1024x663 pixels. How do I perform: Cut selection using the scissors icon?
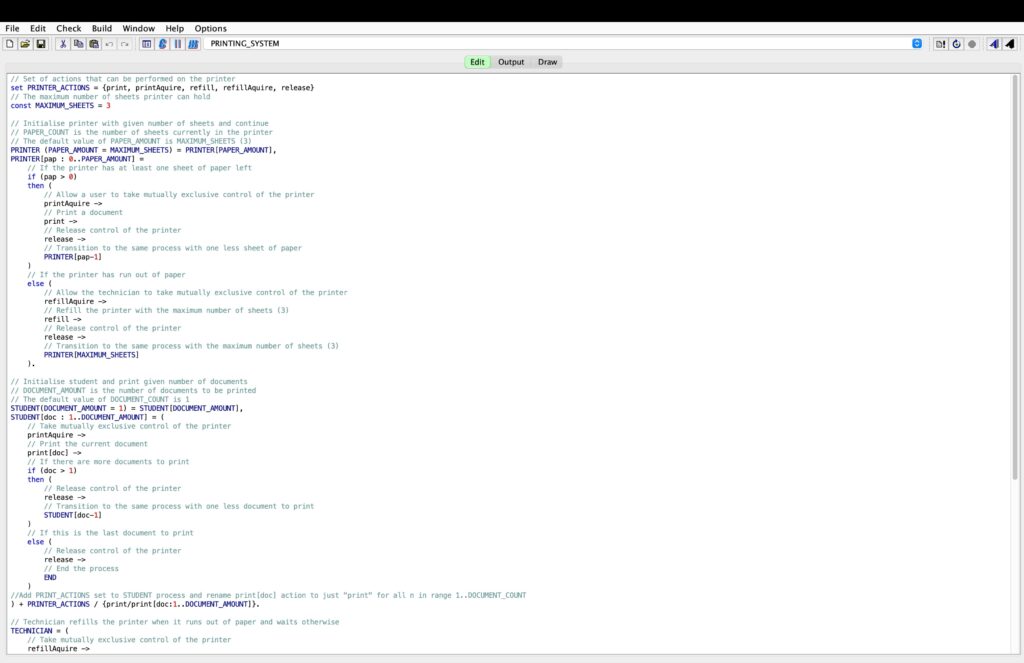pos(63,44)
